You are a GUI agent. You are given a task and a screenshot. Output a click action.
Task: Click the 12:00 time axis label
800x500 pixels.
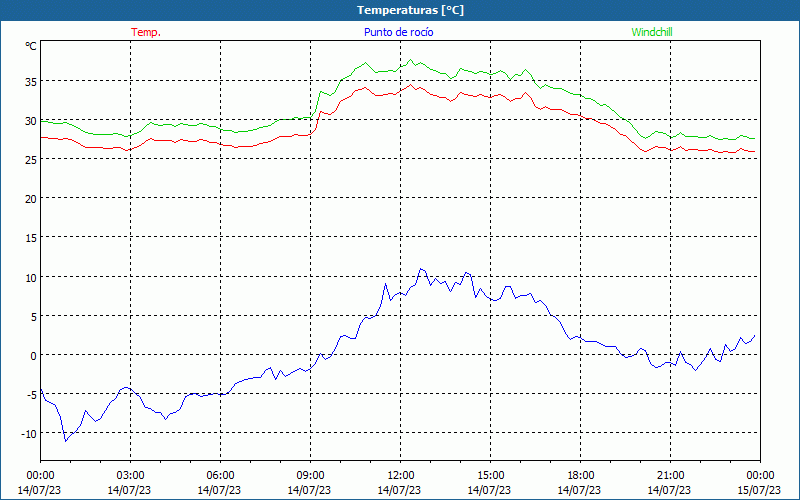401,476
